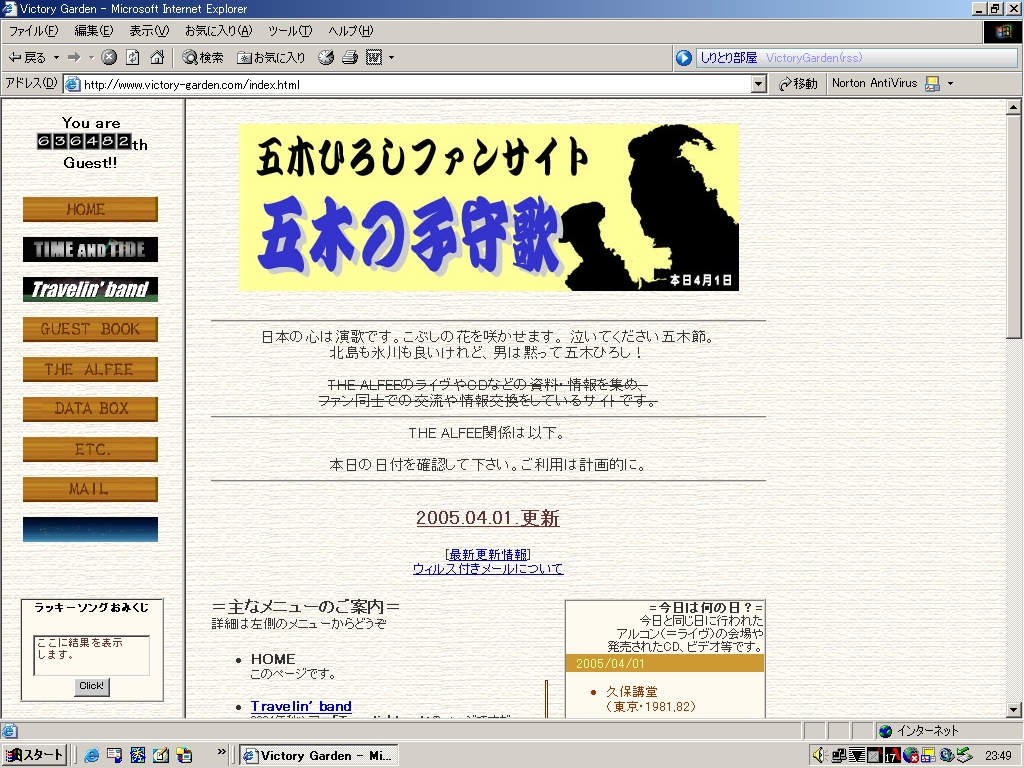Click the Edit with Word toolbar icon
The image size is (1024, 768).
point(374,57)
